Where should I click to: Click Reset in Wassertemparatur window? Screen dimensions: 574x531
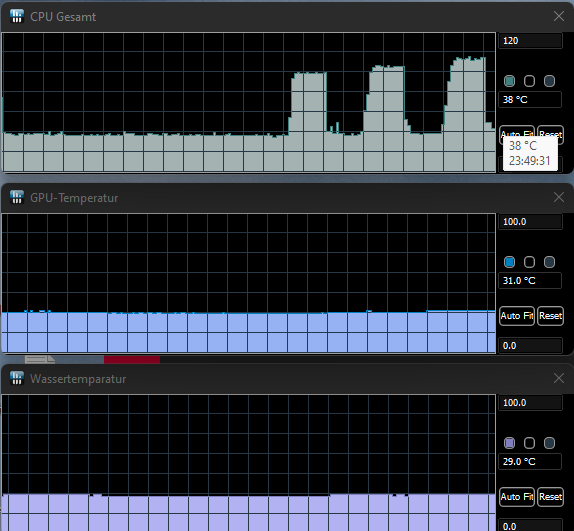[550, 497]
